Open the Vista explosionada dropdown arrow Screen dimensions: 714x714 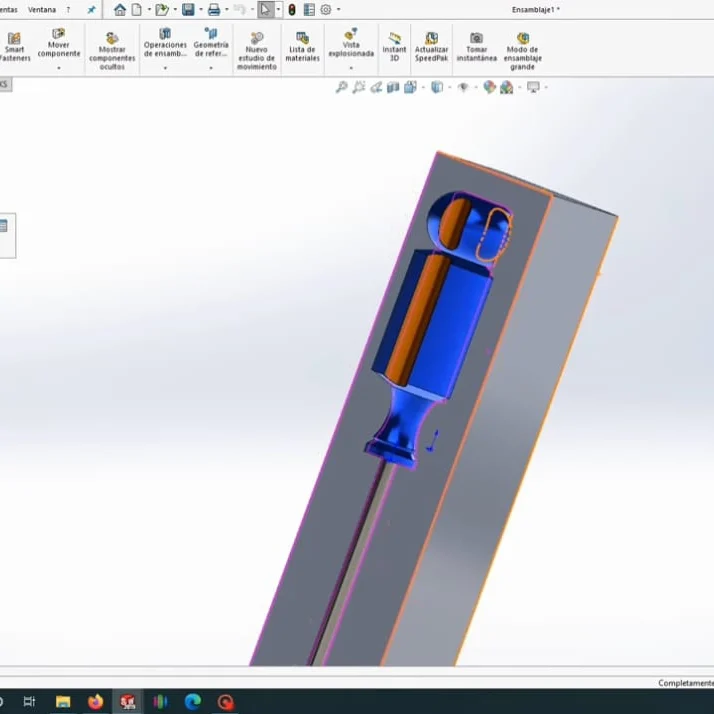pos(351,68)
